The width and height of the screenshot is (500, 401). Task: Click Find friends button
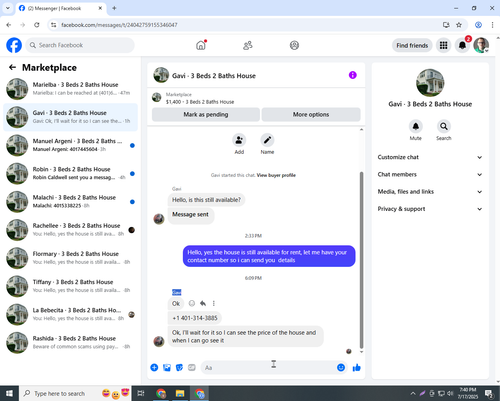tap(412, 45)
